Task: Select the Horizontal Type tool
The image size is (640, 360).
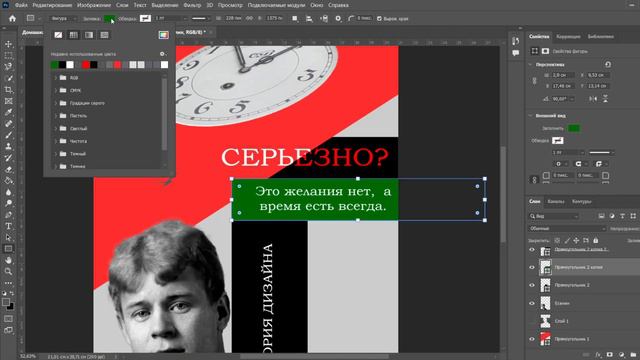Action: coord(8,226)
